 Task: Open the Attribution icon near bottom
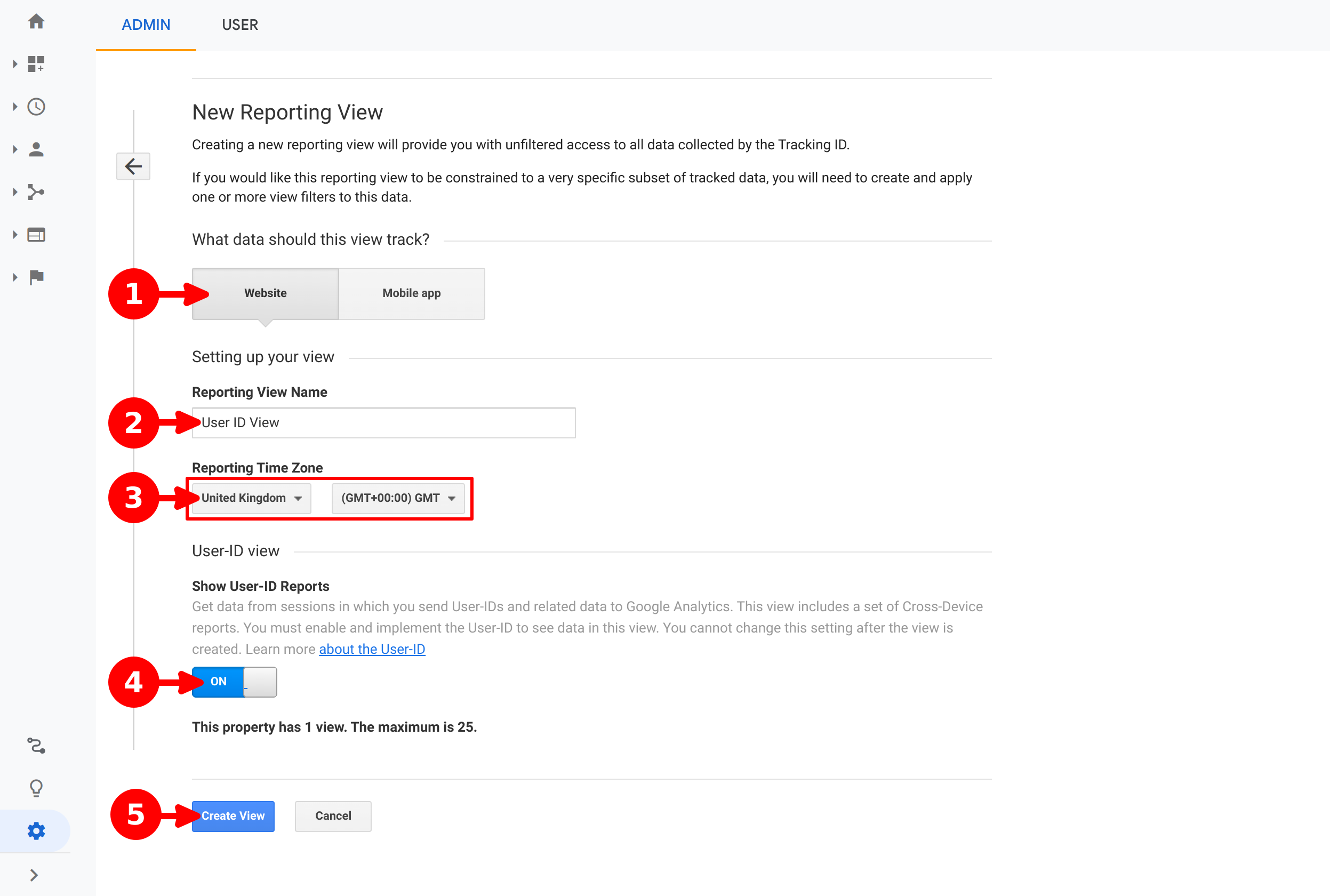click(36, 746)
